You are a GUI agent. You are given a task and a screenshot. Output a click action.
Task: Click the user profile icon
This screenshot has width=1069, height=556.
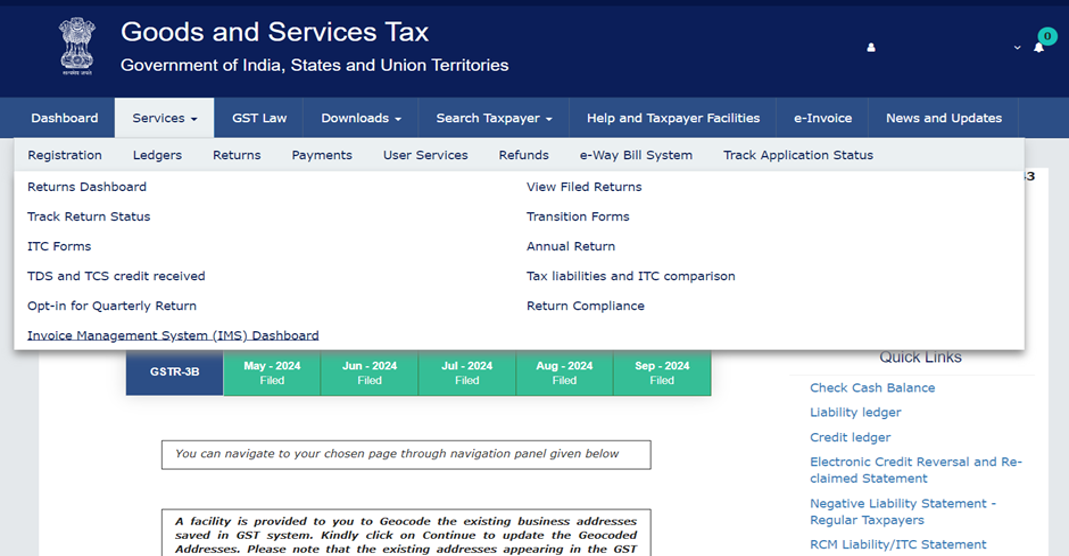[871, 48]
